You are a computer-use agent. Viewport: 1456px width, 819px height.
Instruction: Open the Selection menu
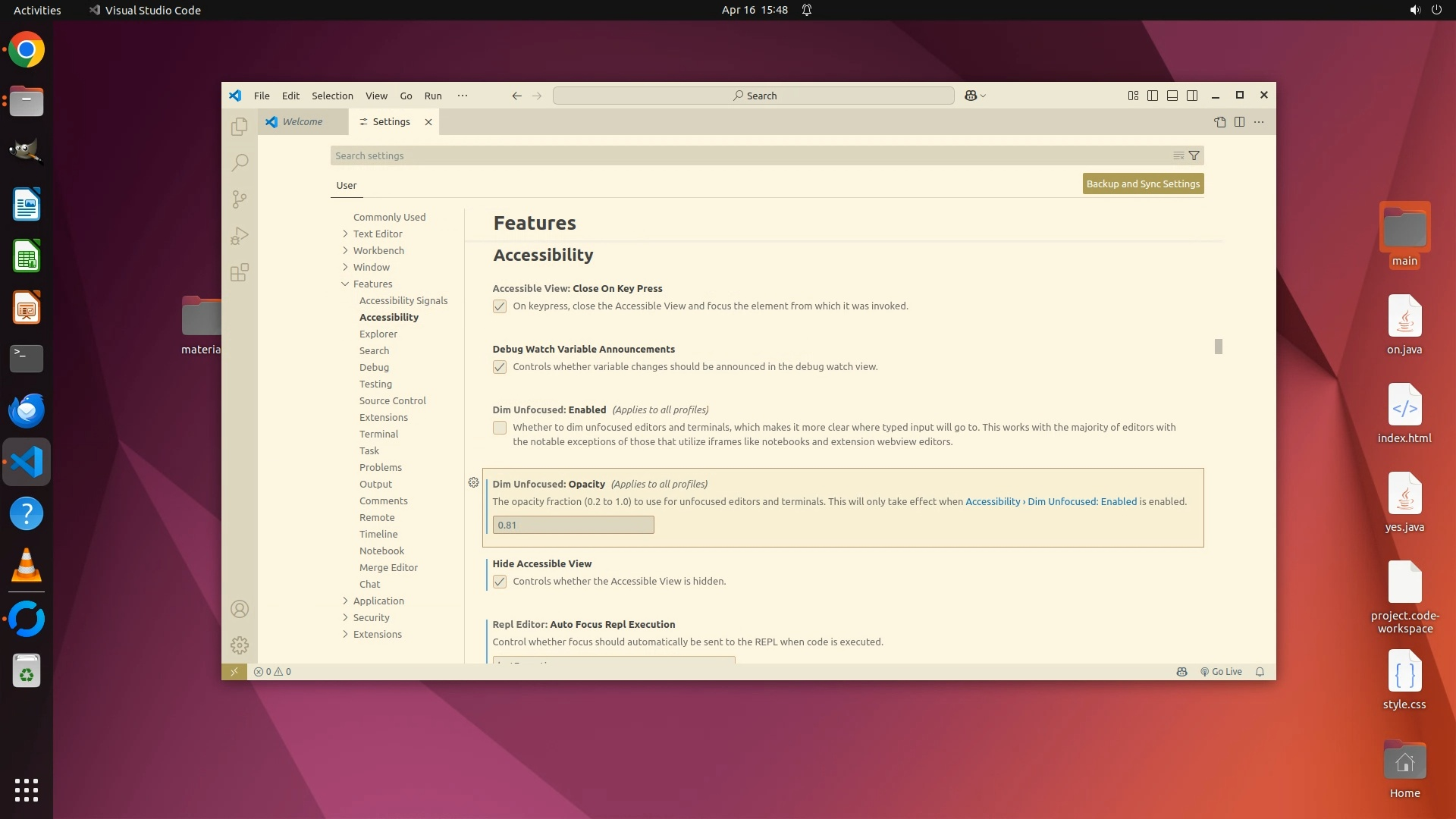pyautogui.click(x=332, y=96)
